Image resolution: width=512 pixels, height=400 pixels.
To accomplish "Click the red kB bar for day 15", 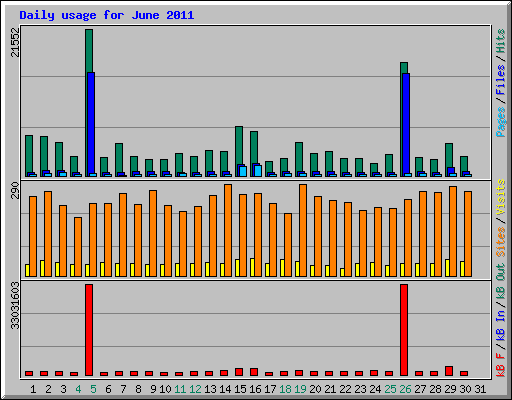I will (x=239, y=372).
